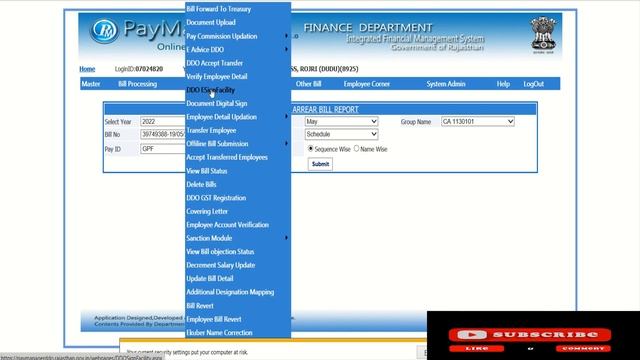Click the Home link
This screenshot has height=360, width=640.
click(x=87, y=69)
